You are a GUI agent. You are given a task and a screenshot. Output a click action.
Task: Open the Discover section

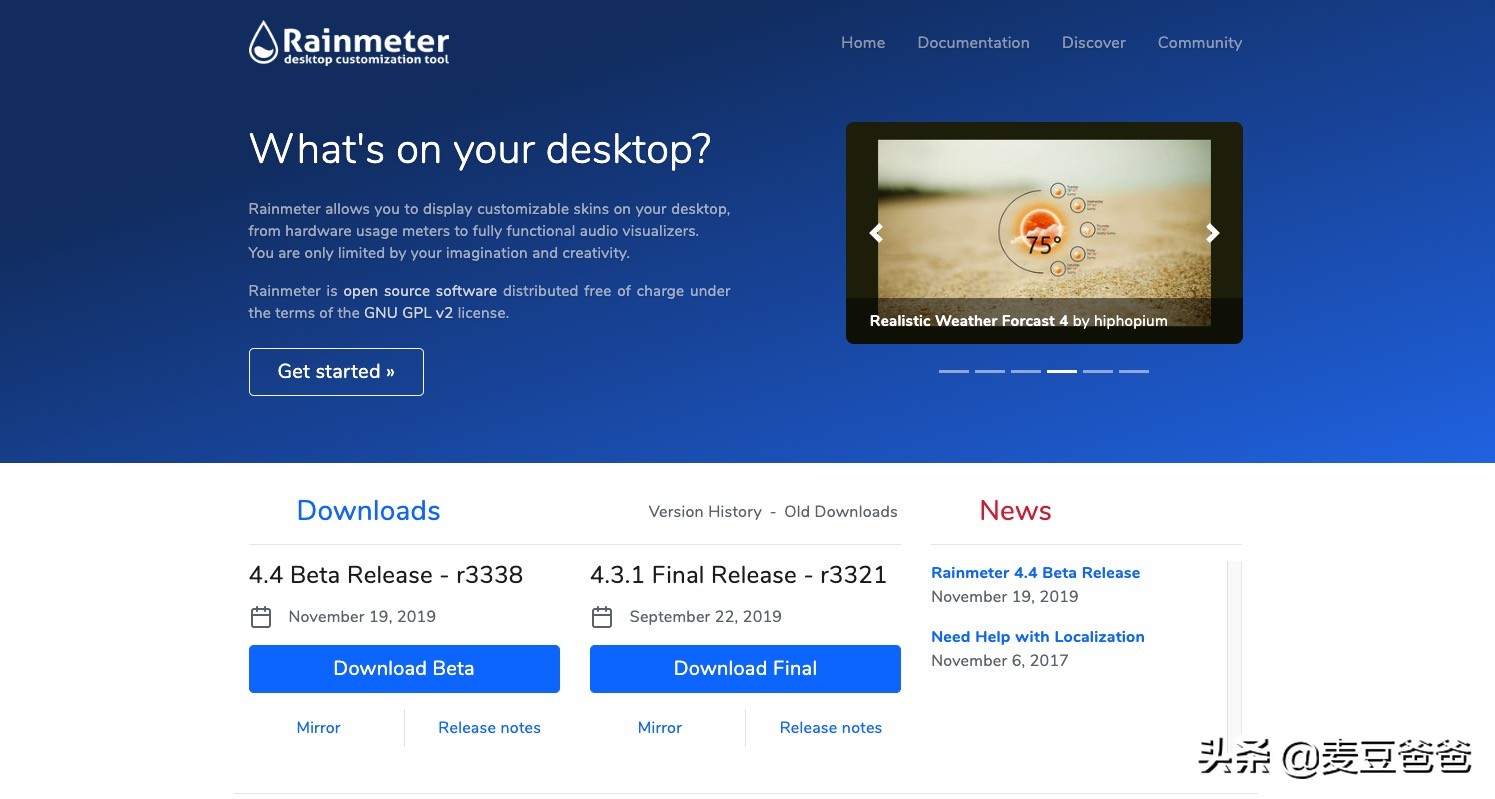tap(1094, 43)
